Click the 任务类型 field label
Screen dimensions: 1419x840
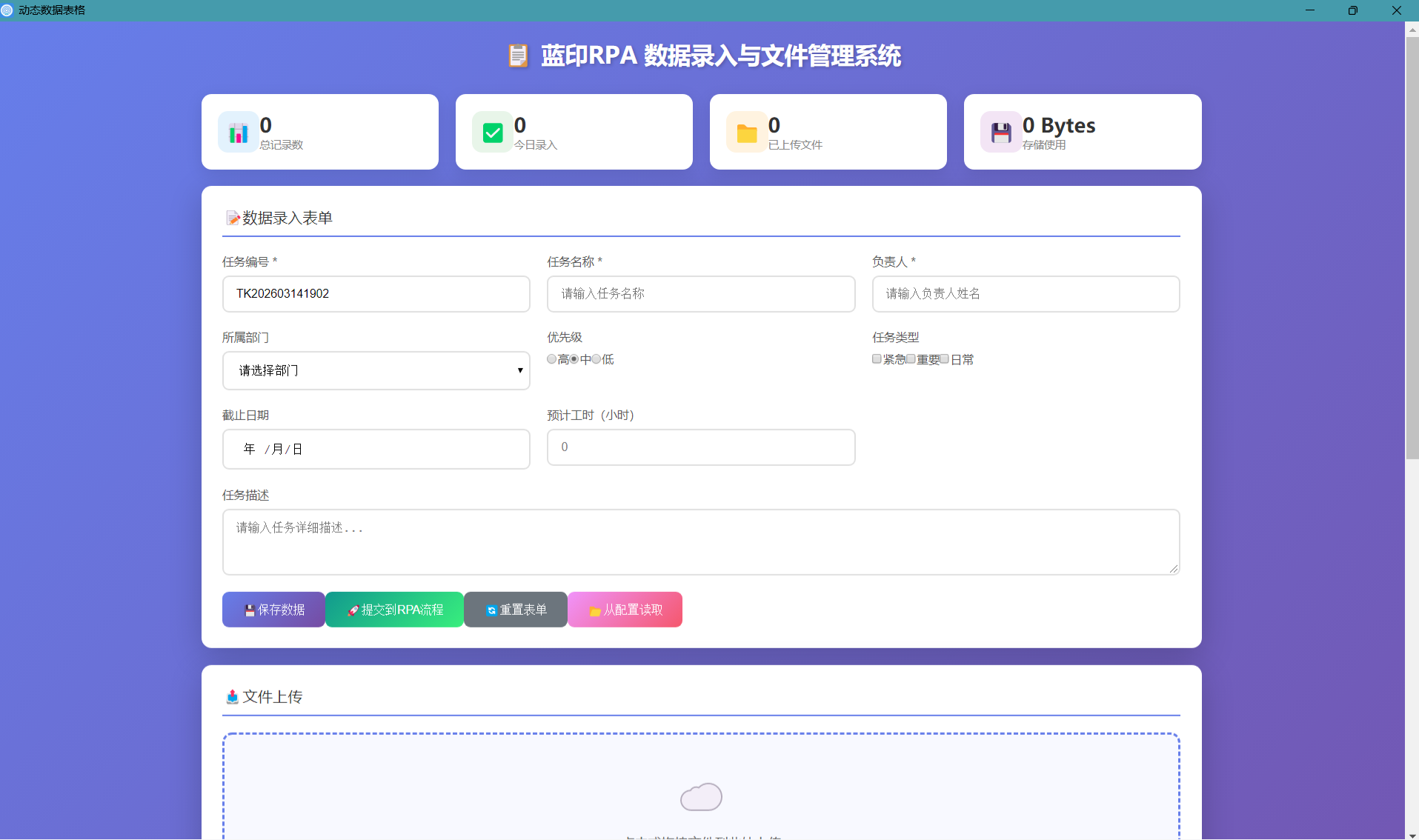pos(895,338)
